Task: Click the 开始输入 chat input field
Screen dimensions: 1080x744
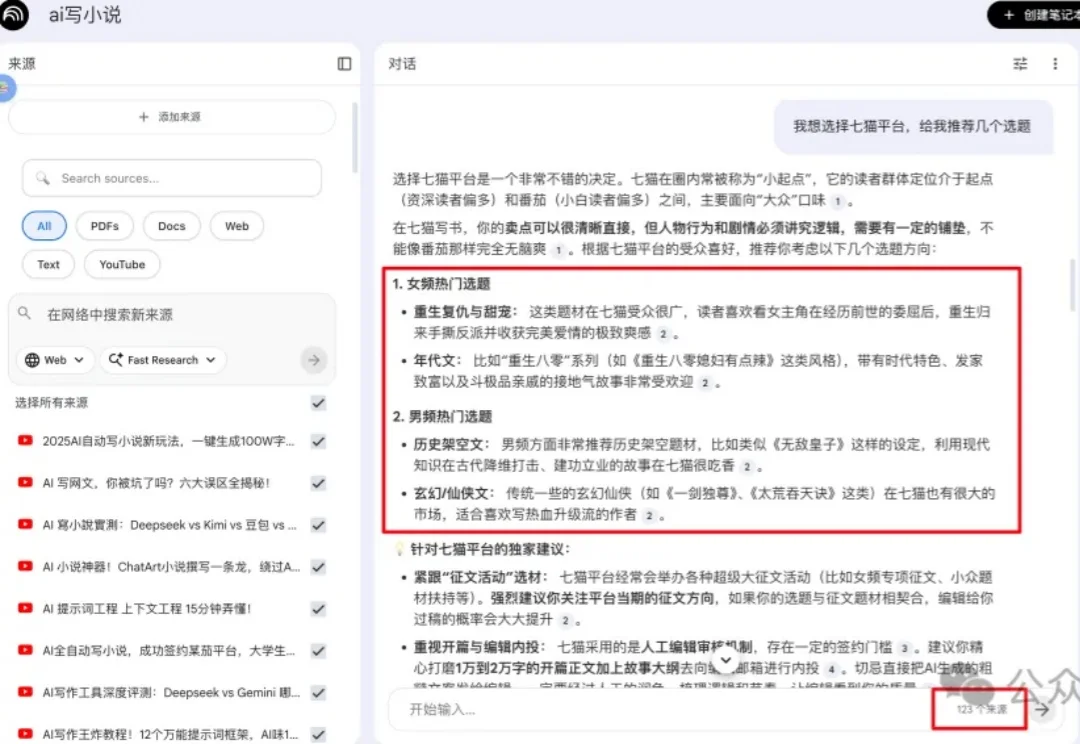Action: tap(500, 710)
